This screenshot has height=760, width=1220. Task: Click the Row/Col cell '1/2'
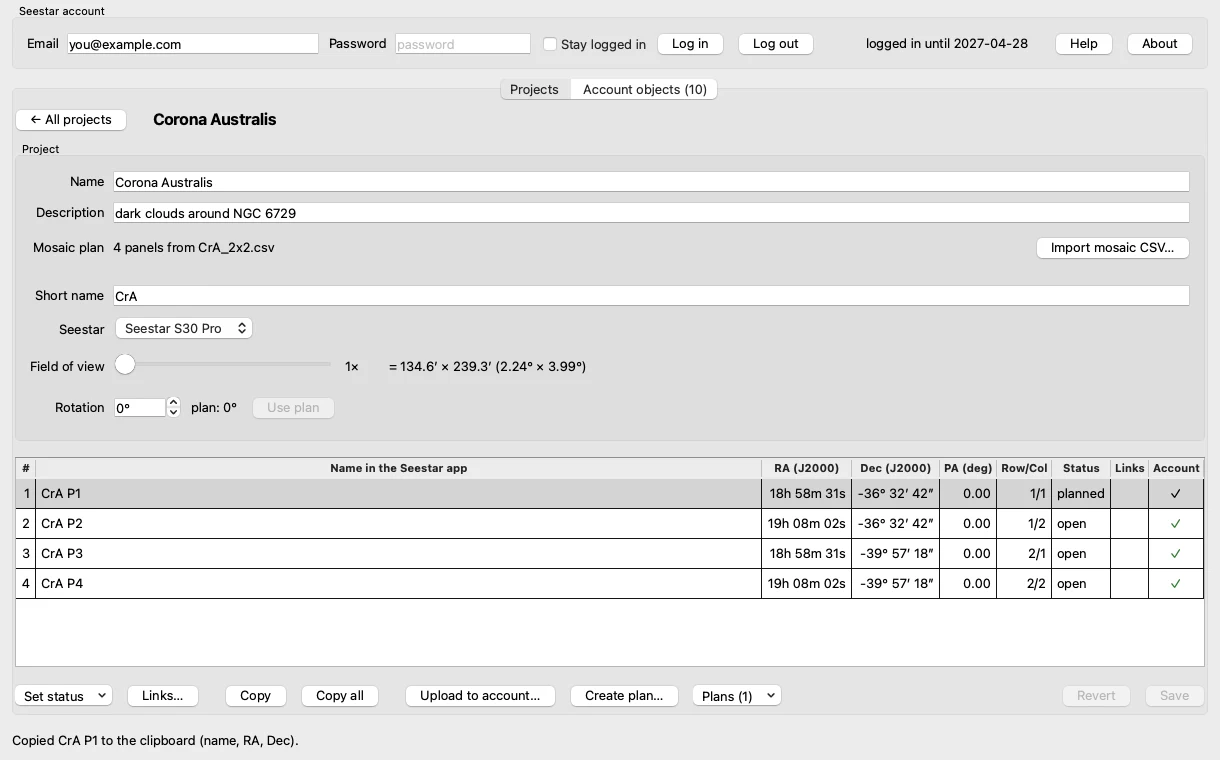point(1024,524)
